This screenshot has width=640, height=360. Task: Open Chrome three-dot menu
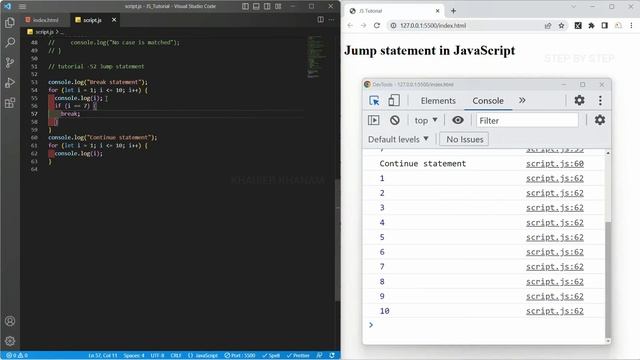click(631, 25)
